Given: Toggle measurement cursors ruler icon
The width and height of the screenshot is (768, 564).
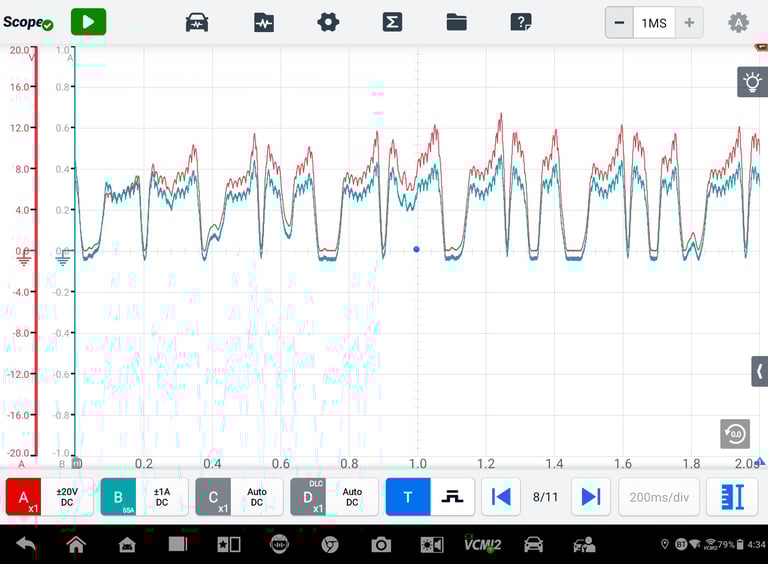Looking at the screenshot, I should 733,497.
